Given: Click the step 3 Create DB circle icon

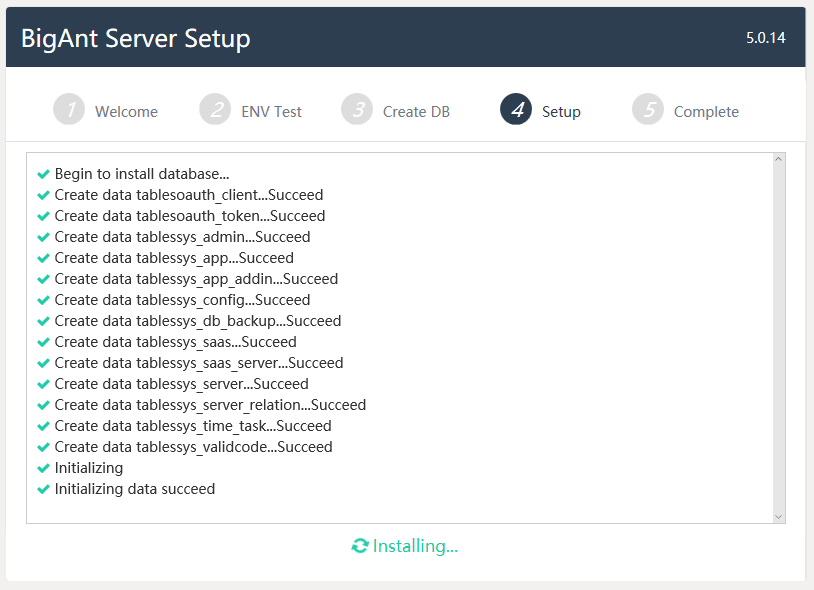Looking at the screenshot, I should coord(357,109).
